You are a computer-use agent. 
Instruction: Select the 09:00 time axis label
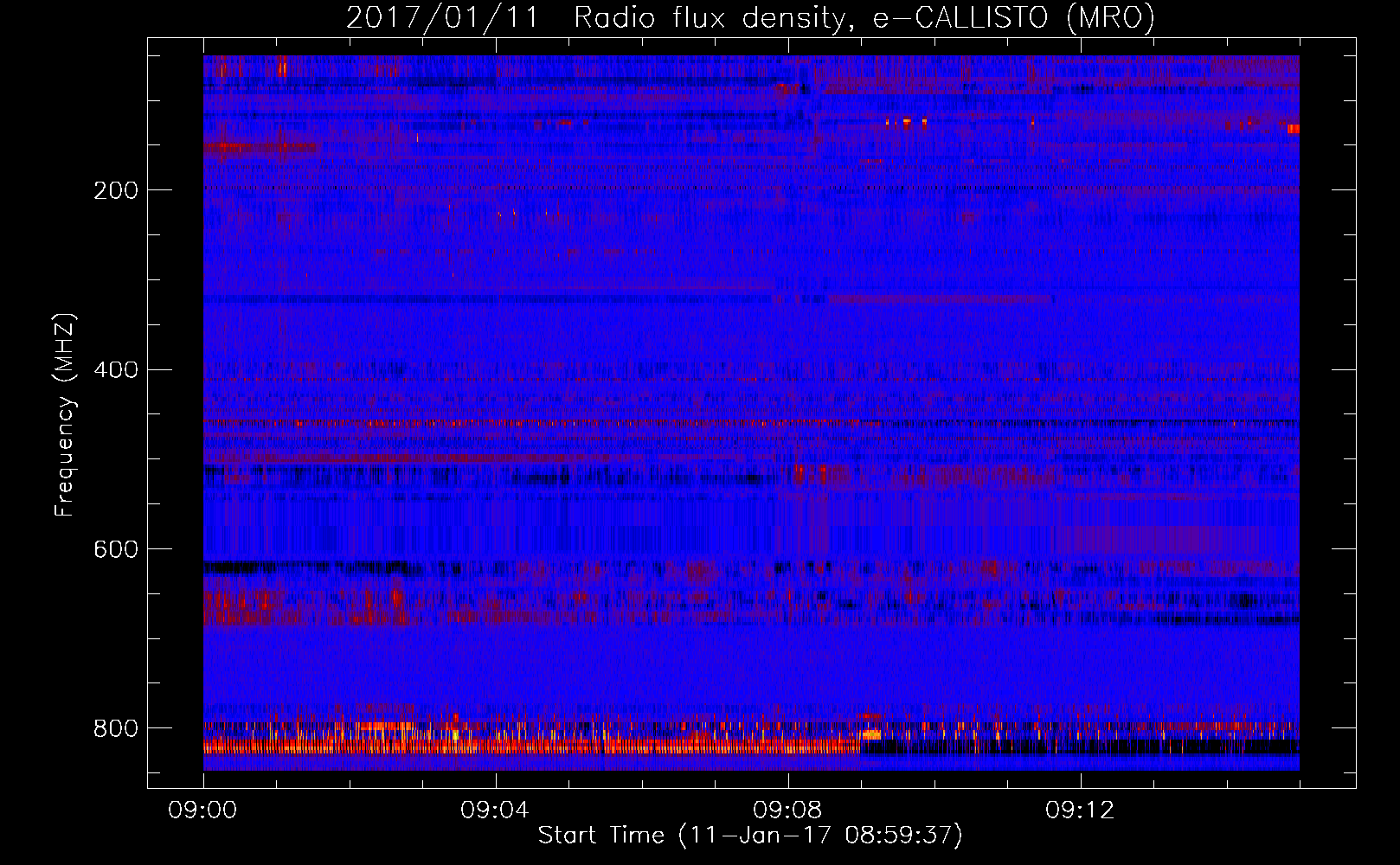[202, 811]
